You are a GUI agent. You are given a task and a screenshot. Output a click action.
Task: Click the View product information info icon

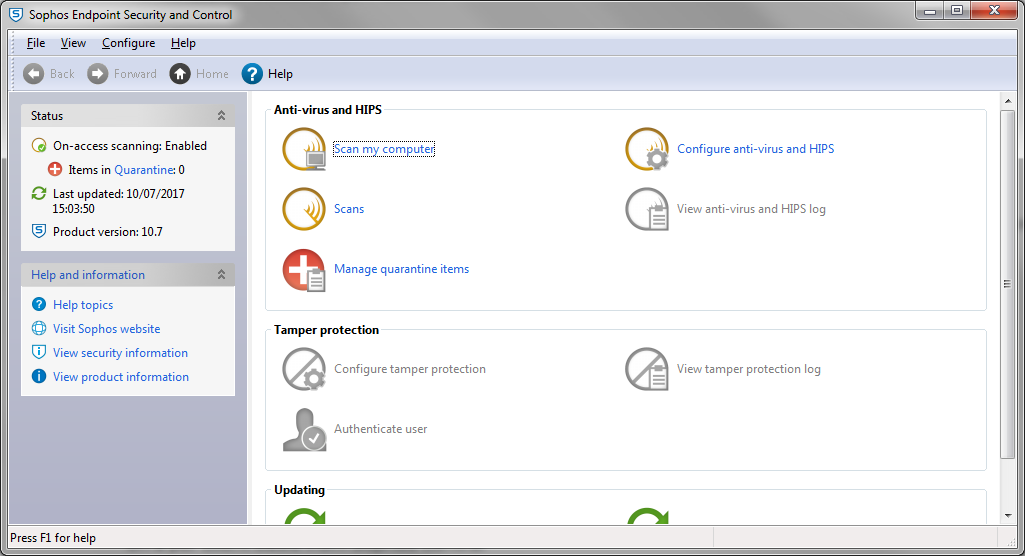(39, 376)
